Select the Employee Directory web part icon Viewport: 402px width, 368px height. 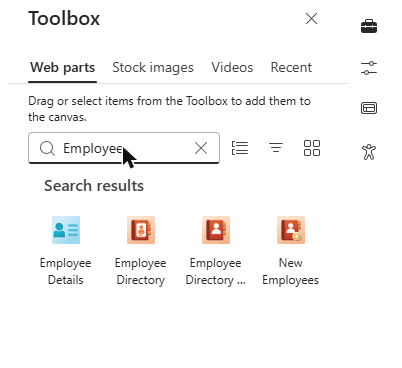[x=141, y=230]
